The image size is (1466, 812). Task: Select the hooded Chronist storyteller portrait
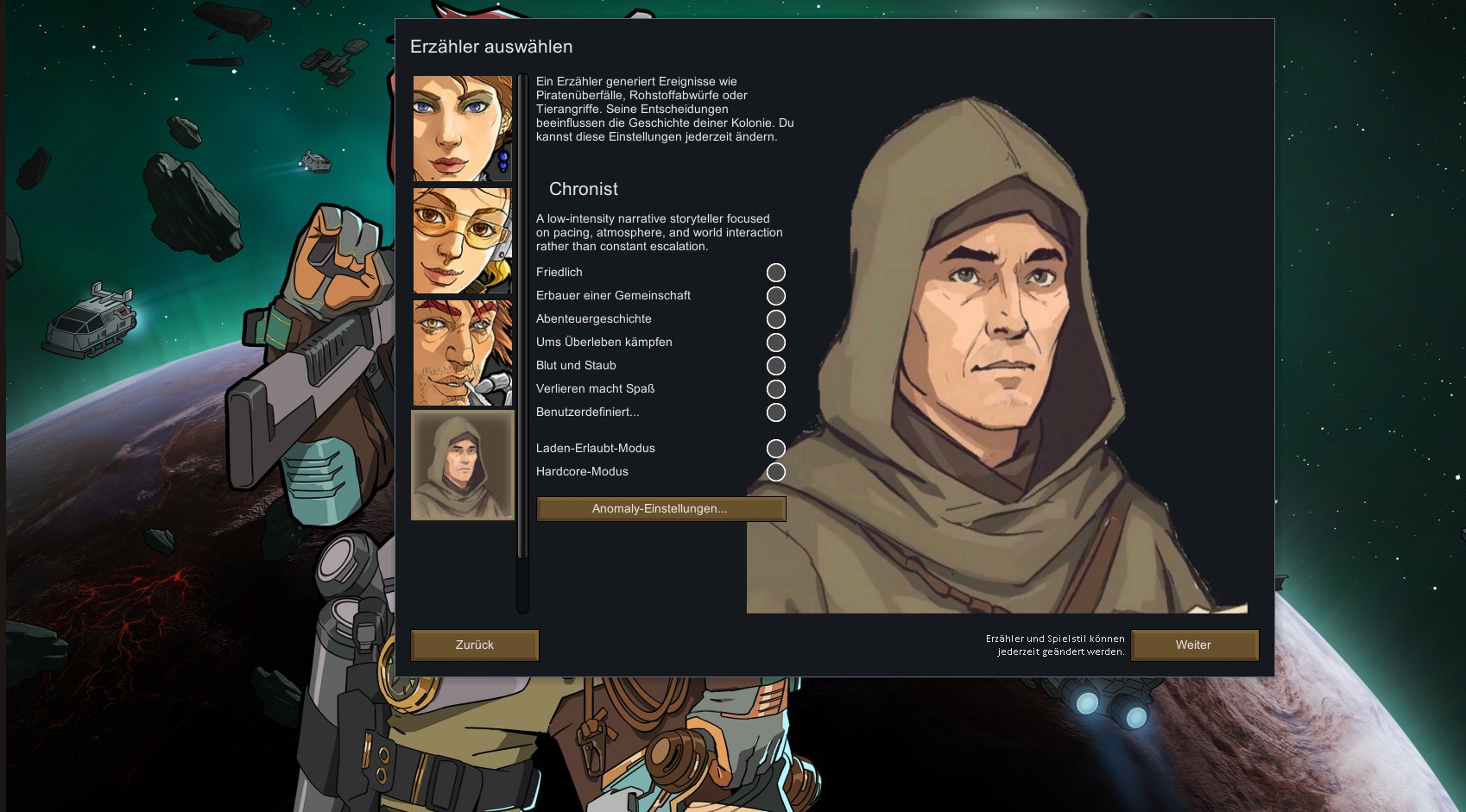click(x=463, y=465)
